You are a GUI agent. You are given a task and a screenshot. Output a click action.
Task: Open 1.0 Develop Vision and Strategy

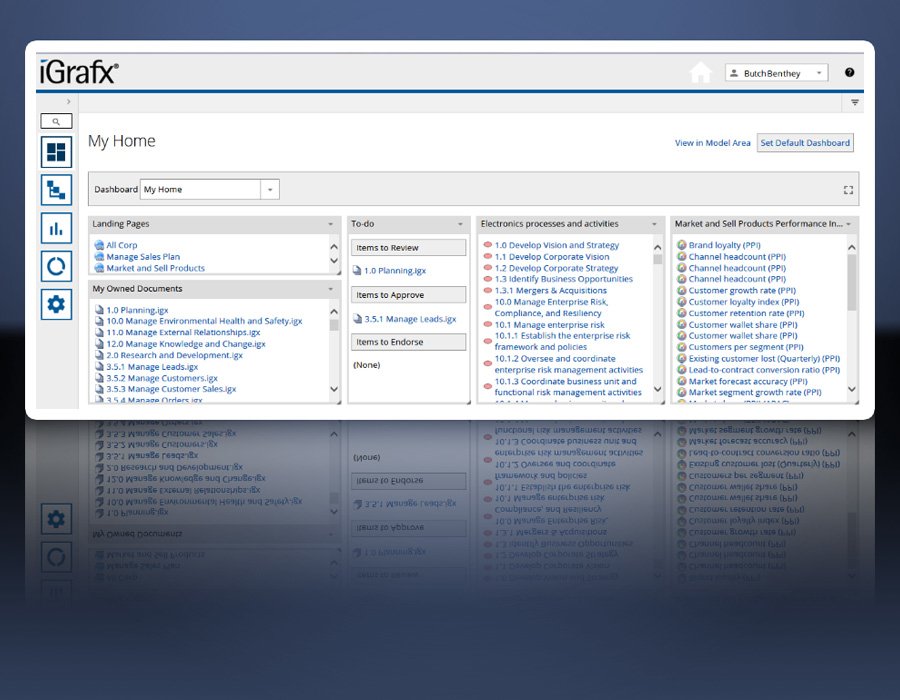[x=557, y=245]
